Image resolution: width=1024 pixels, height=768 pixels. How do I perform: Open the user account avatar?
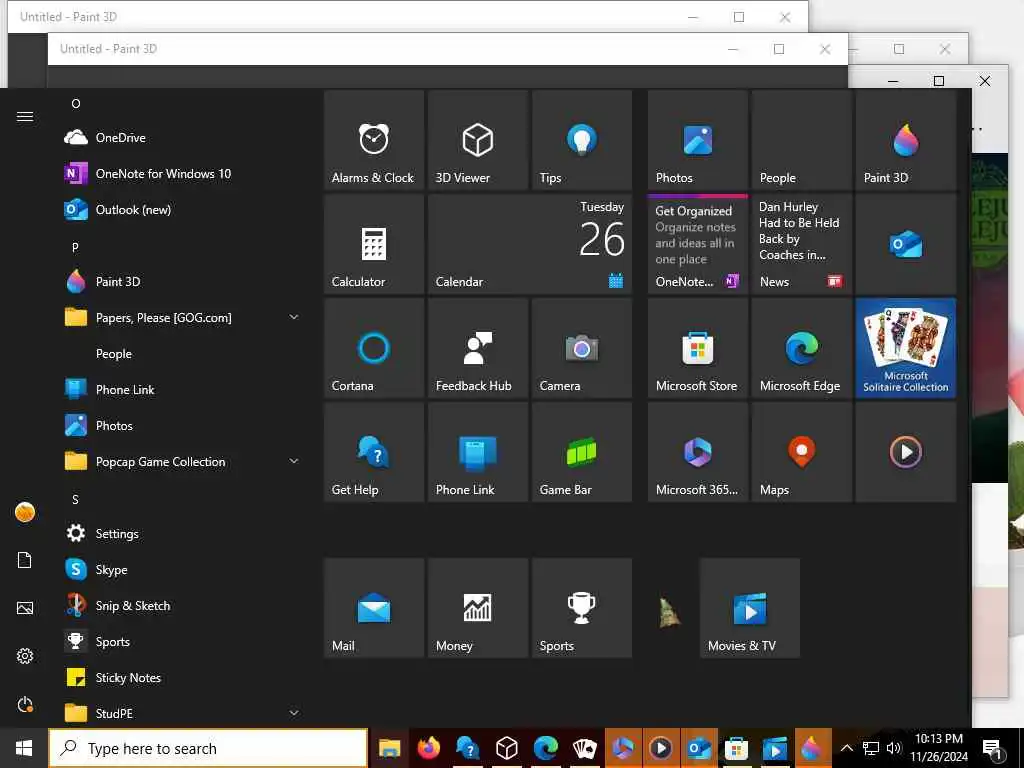pyautogui.click(x=25, y=512)
